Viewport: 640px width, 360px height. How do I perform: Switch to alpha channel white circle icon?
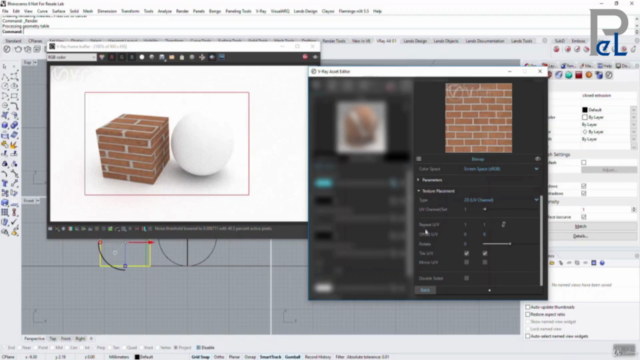click(142, 57)
